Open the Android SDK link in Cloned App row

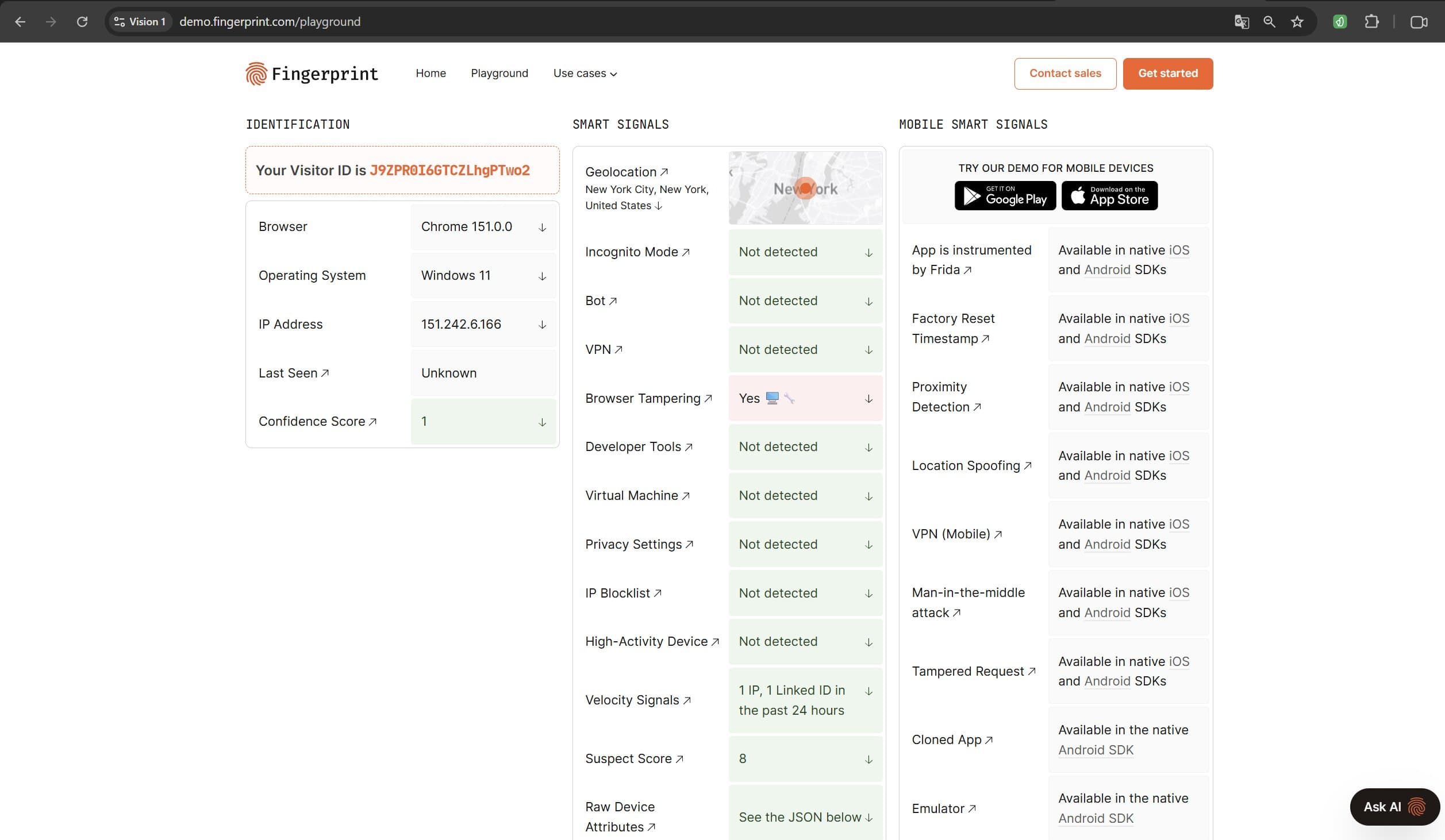pyautogui.click(x=1096, y=750)
